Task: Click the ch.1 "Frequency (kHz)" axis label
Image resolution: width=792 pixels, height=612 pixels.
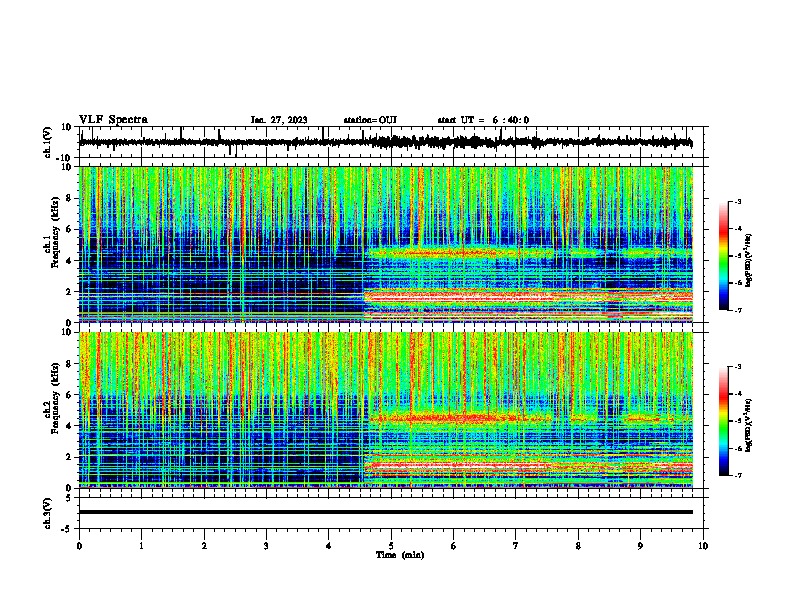Action: [55, 233]
